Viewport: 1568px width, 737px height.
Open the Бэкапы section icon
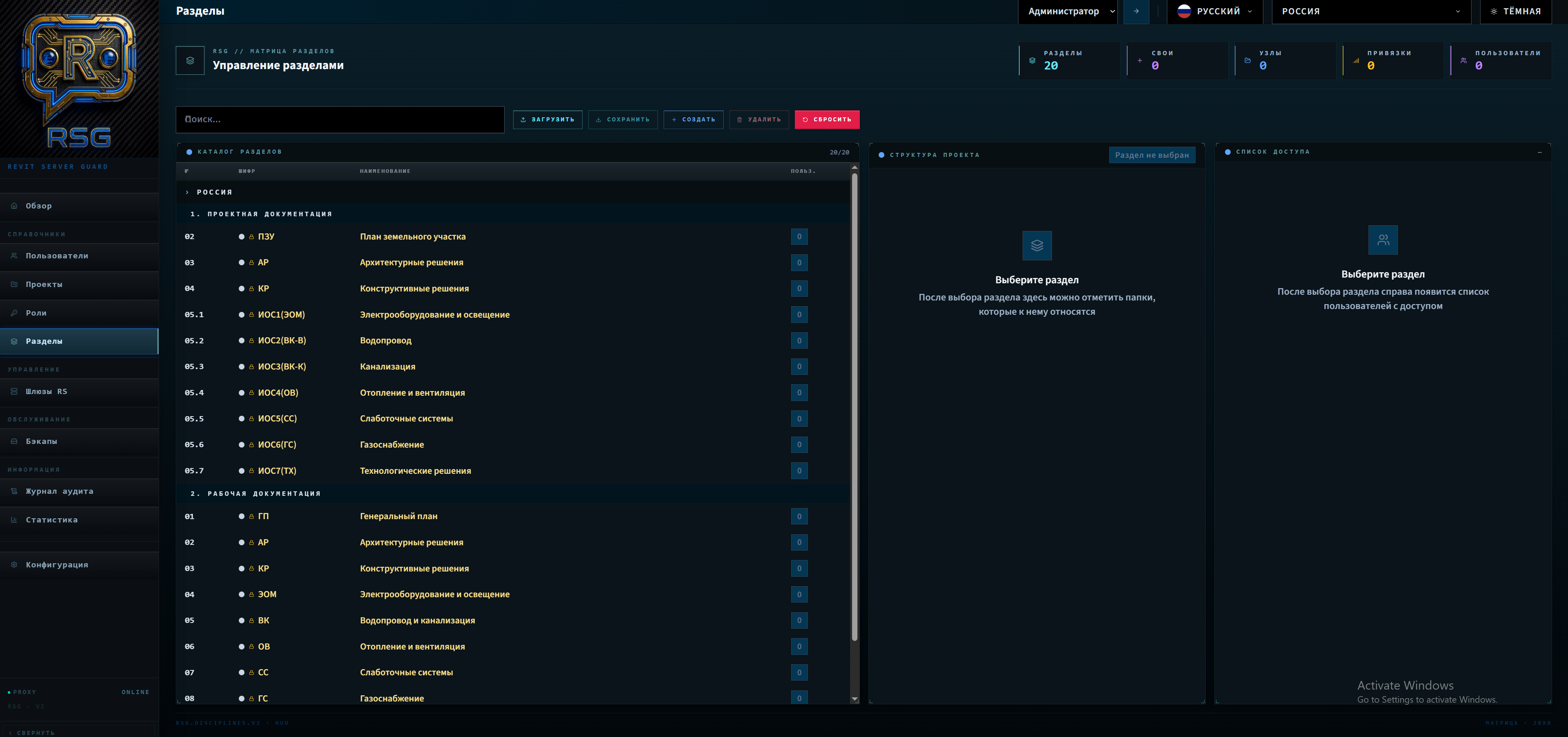pyautogui.click(x=14, y=441)
